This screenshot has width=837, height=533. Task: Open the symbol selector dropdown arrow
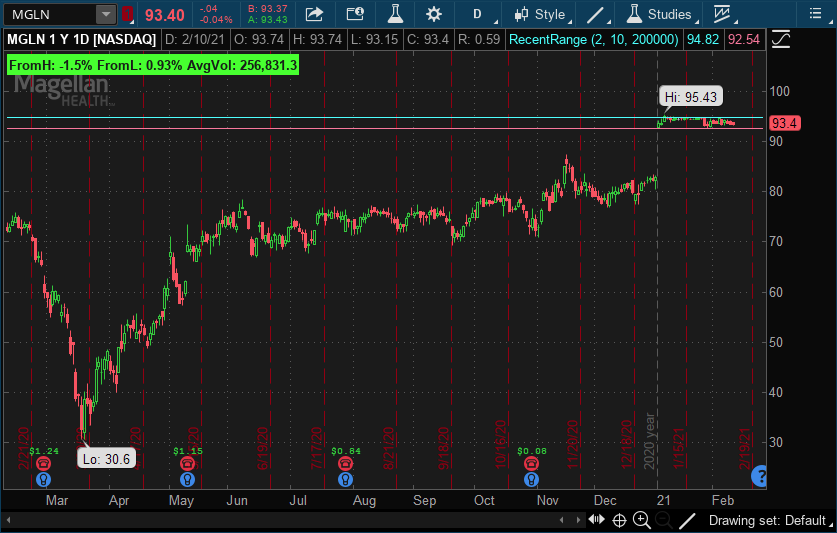[106, 14]
